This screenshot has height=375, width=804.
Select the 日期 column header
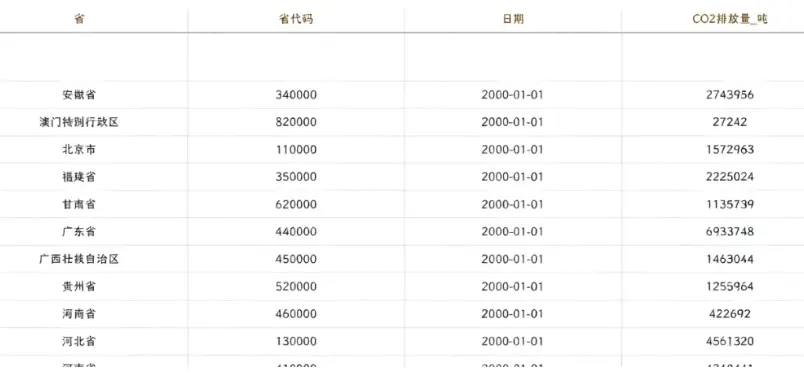513,19
